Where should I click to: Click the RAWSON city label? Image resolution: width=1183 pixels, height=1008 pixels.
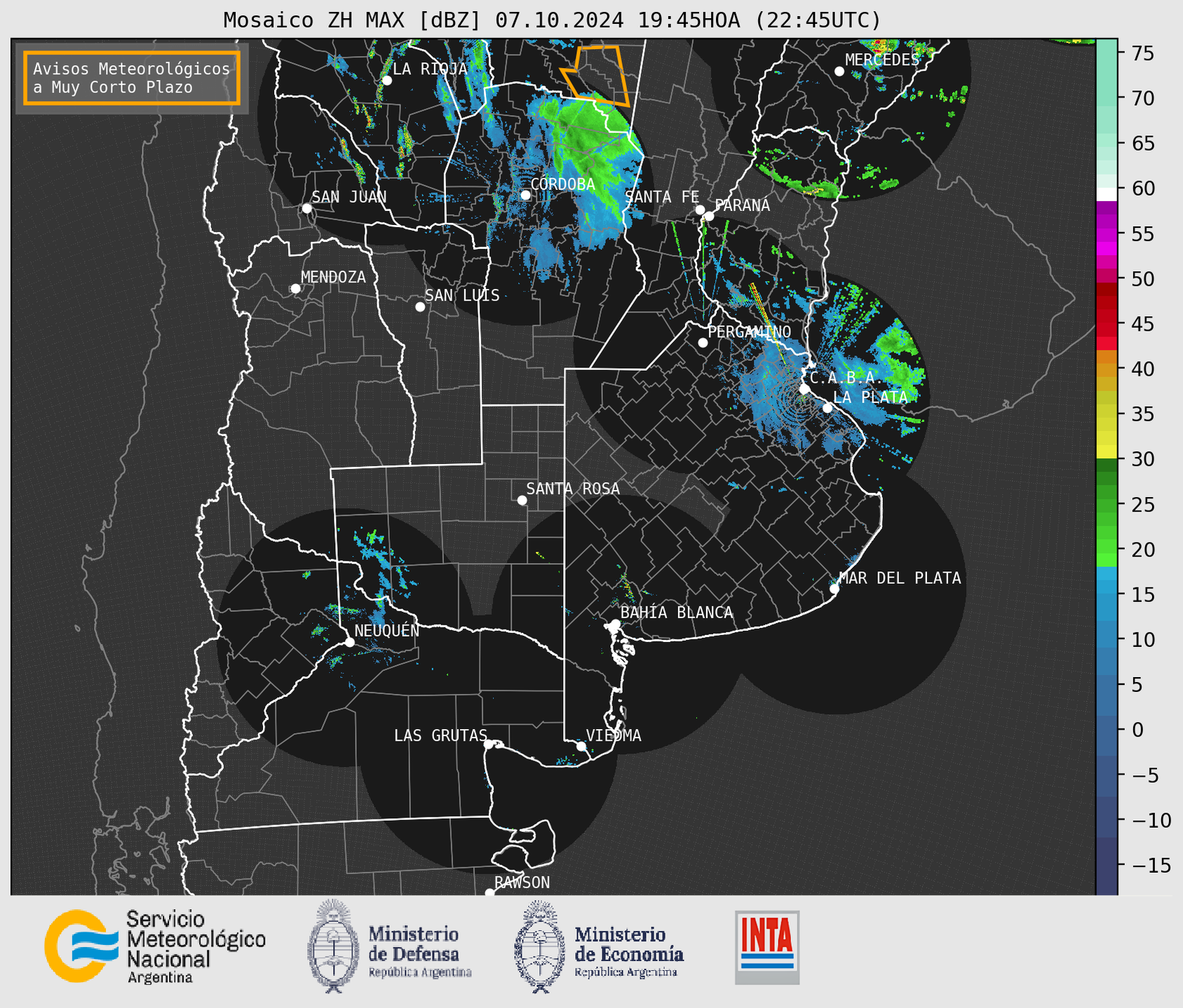[522, 883]
